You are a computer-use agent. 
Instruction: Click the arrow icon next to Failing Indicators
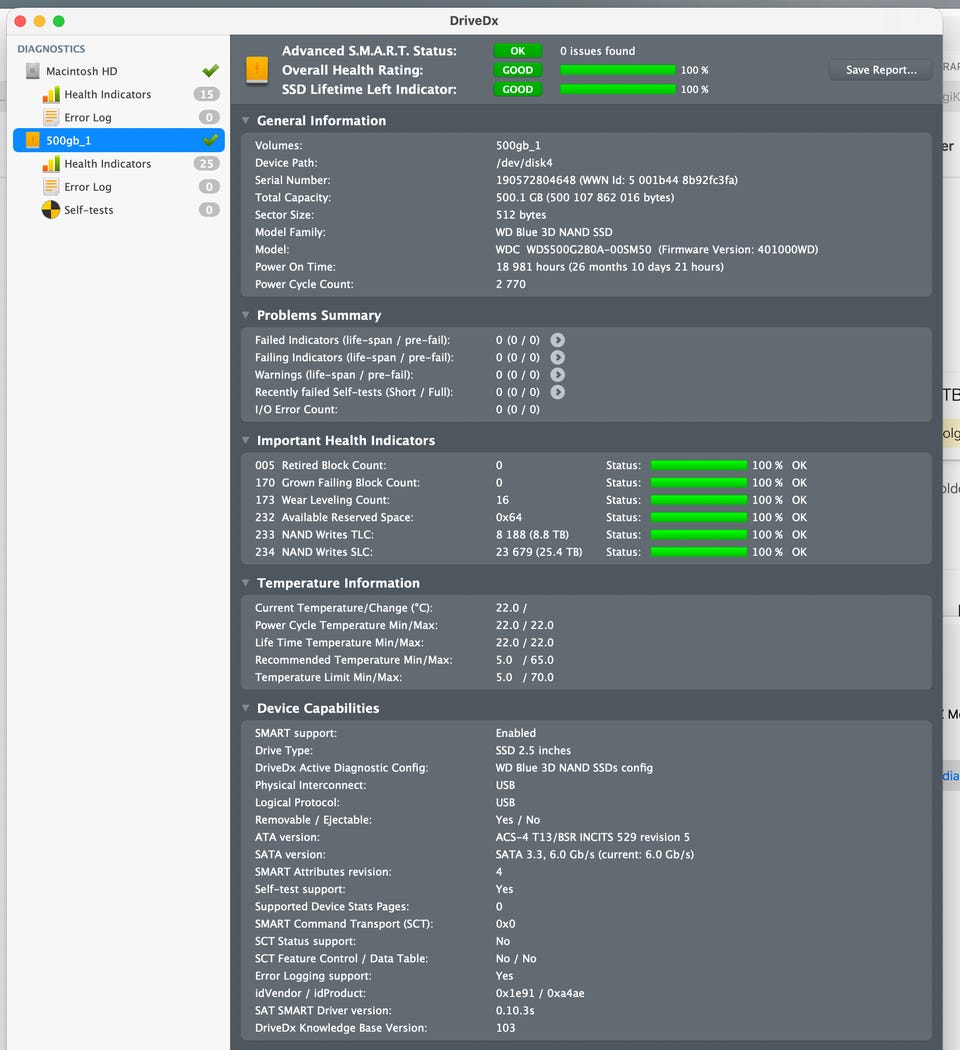(557, 358)
